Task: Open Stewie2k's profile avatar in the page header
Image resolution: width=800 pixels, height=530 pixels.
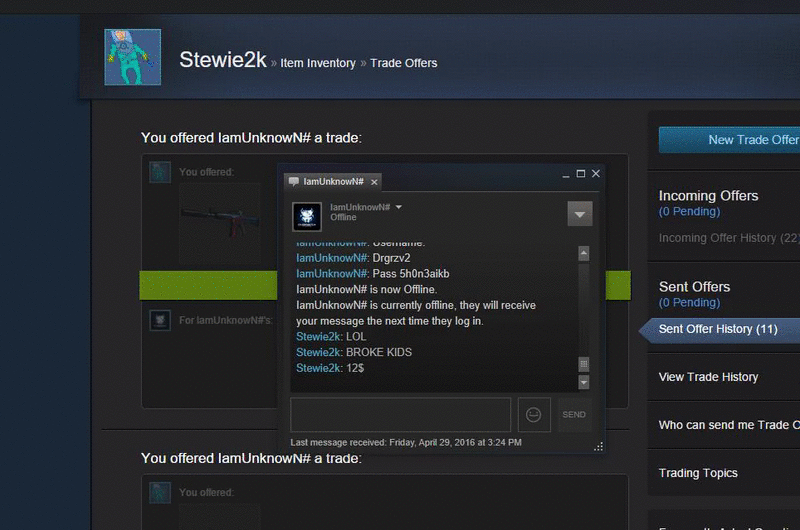Action: 133,57
